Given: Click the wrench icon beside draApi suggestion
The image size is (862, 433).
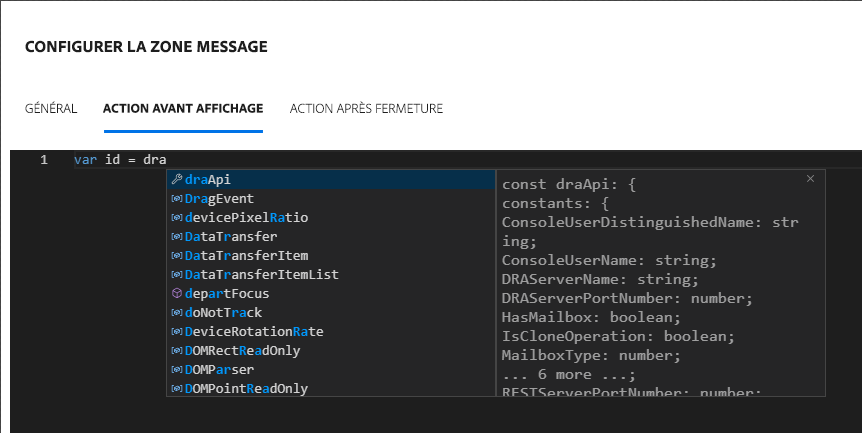Looking at the screenshot, I should pyautogui.click(x=177, y=180).
